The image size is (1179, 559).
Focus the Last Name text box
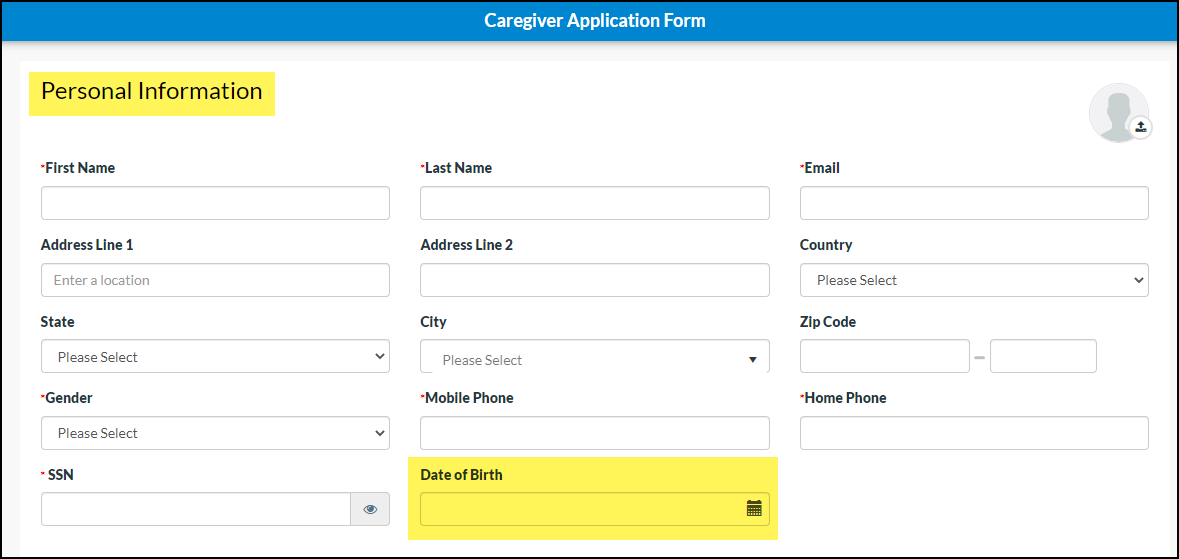tap(594, 203)
